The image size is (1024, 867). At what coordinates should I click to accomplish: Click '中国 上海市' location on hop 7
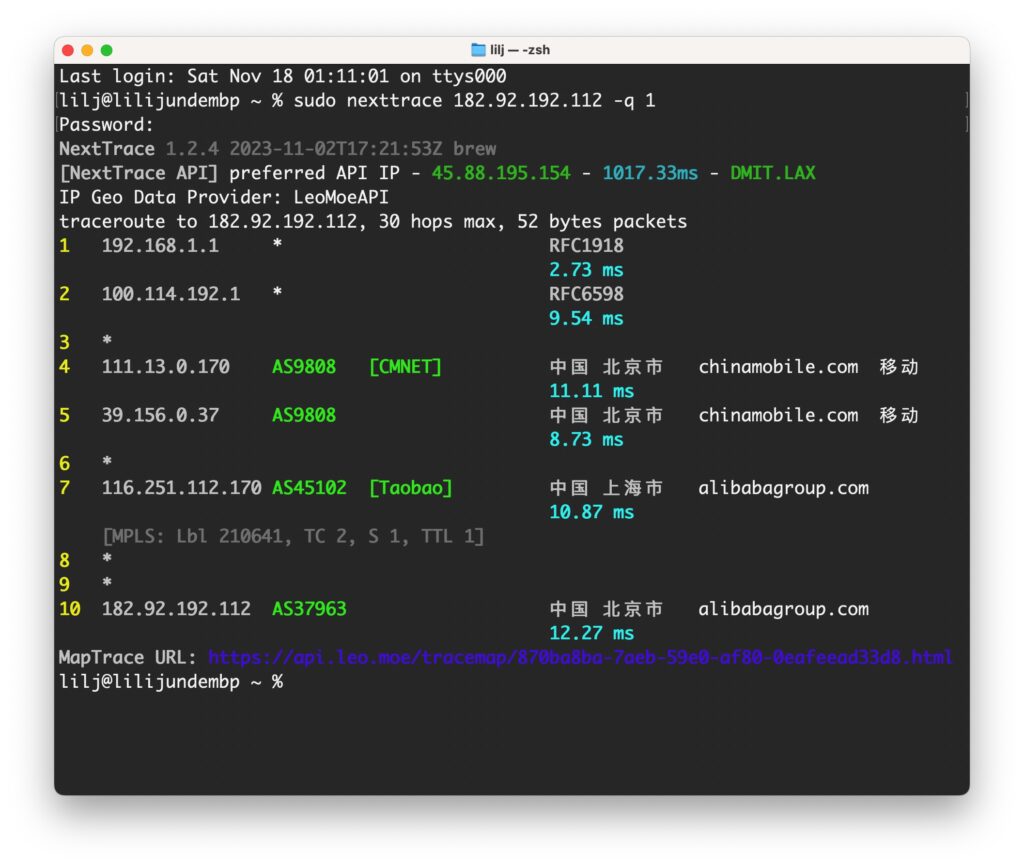pos(605,486)
